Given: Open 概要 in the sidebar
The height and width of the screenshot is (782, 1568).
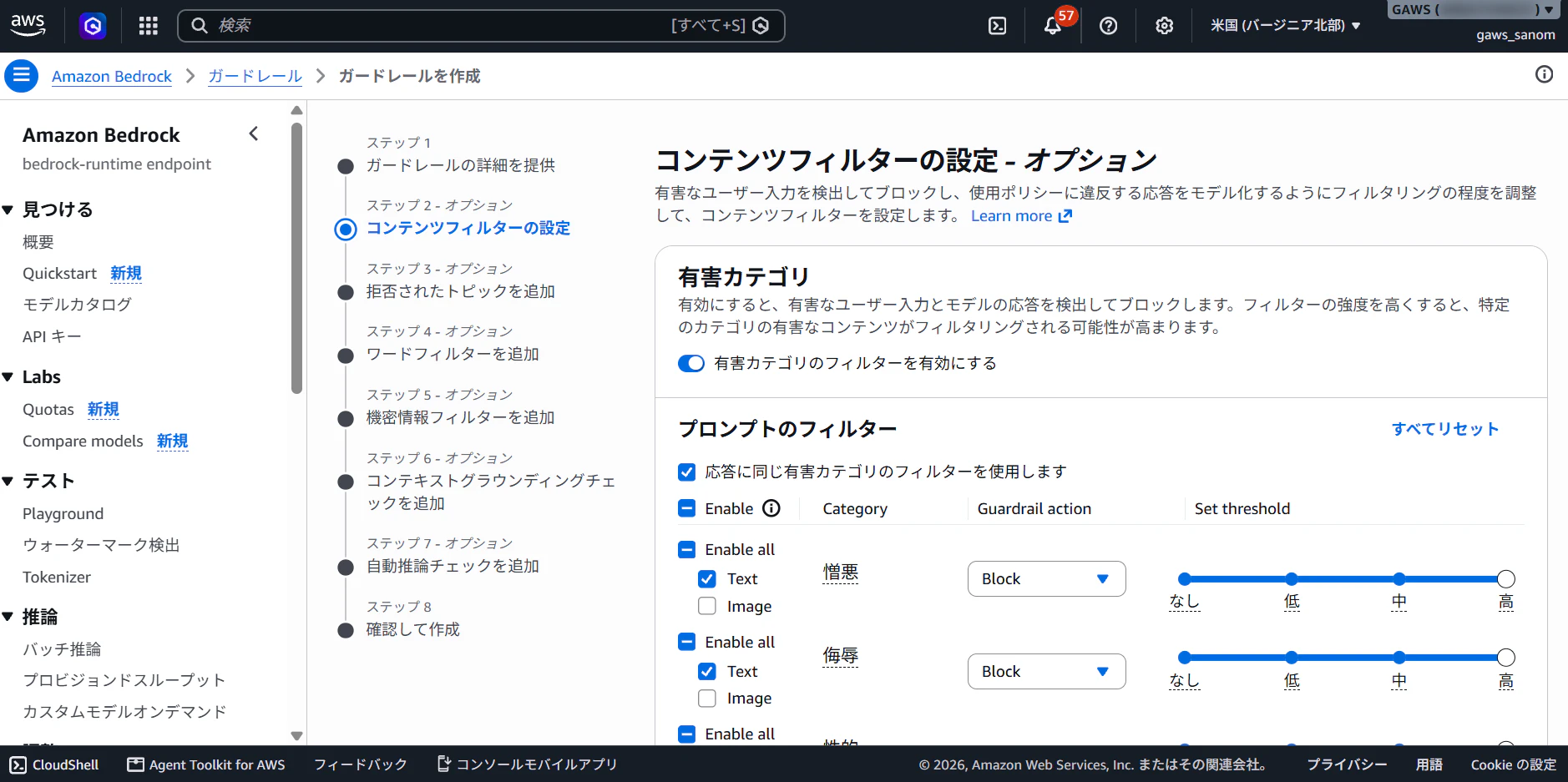Looking at the screenshot, I should point(38,242).
